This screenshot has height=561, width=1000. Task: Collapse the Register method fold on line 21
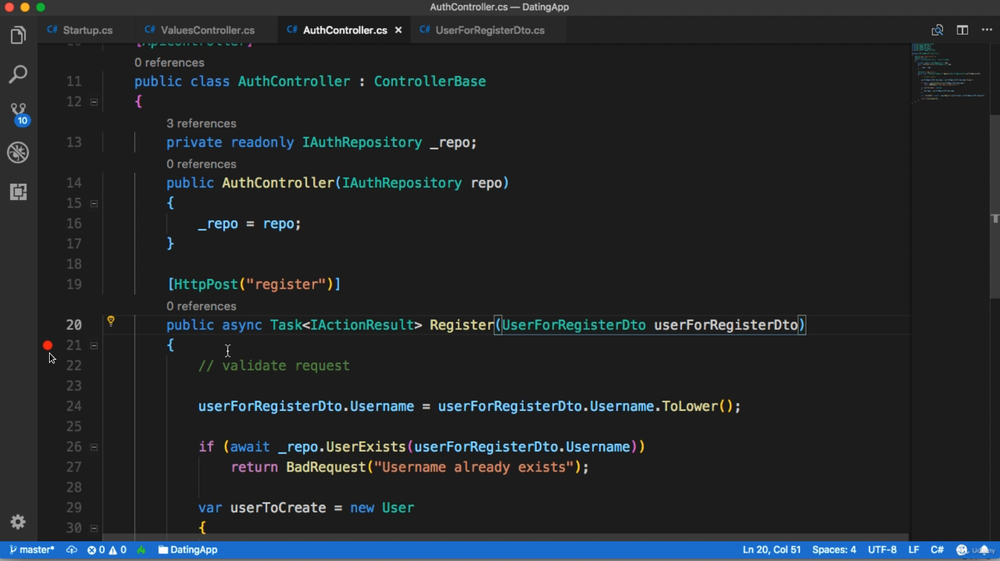(x=94, y=346)
